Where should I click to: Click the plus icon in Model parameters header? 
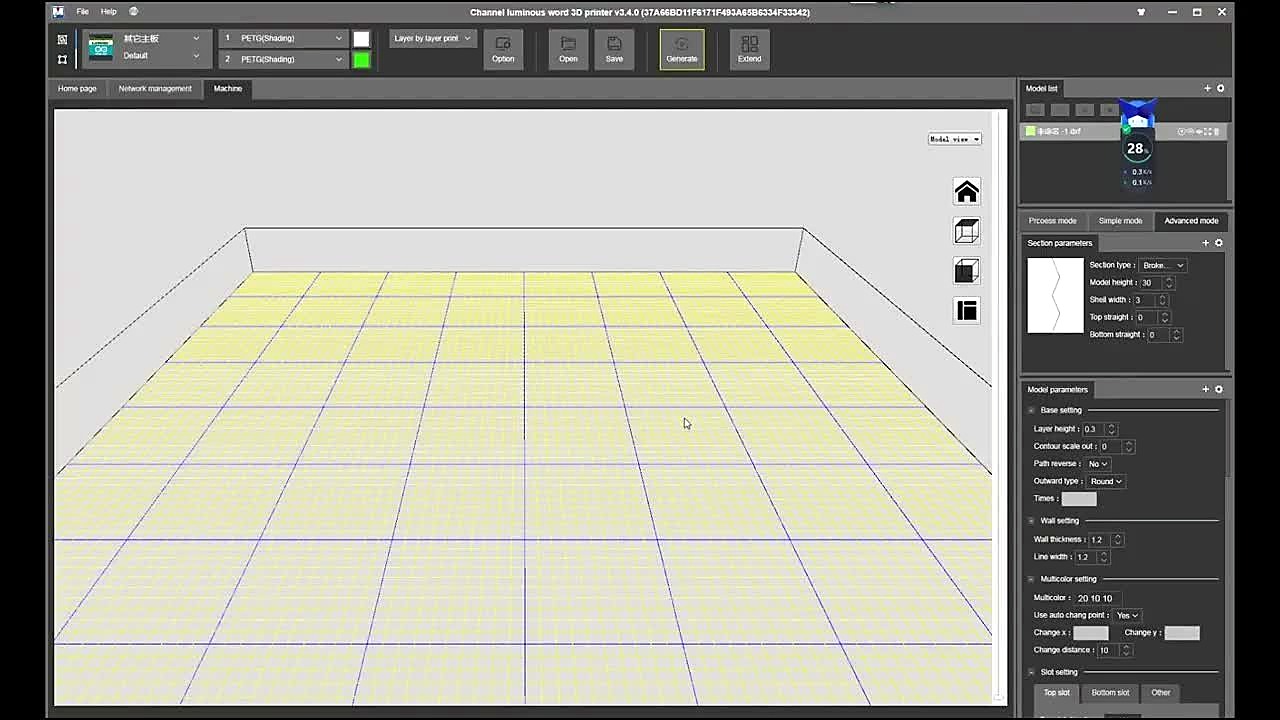[x=1205, y=389]
